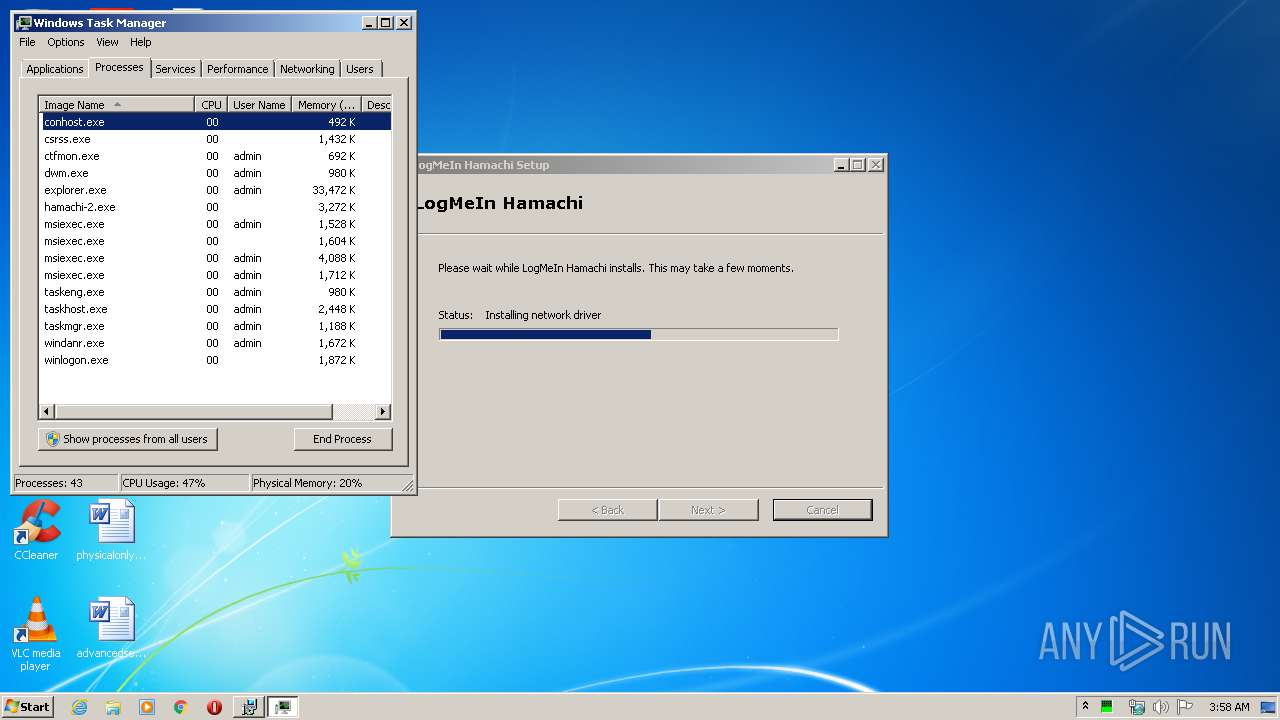Image resolution: width=1280 pixels, height=720 pixels.
Task: Select the windanr.exe process
Action: coord(215,343)
